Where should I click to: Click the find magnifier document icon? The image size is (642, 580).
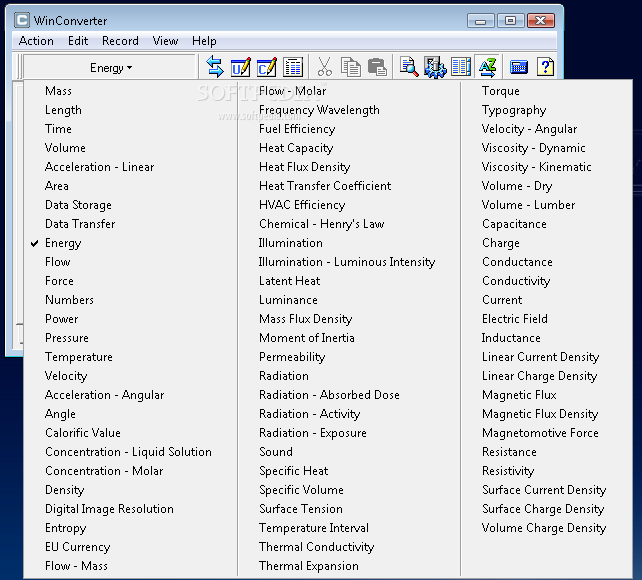coord(409,67)
